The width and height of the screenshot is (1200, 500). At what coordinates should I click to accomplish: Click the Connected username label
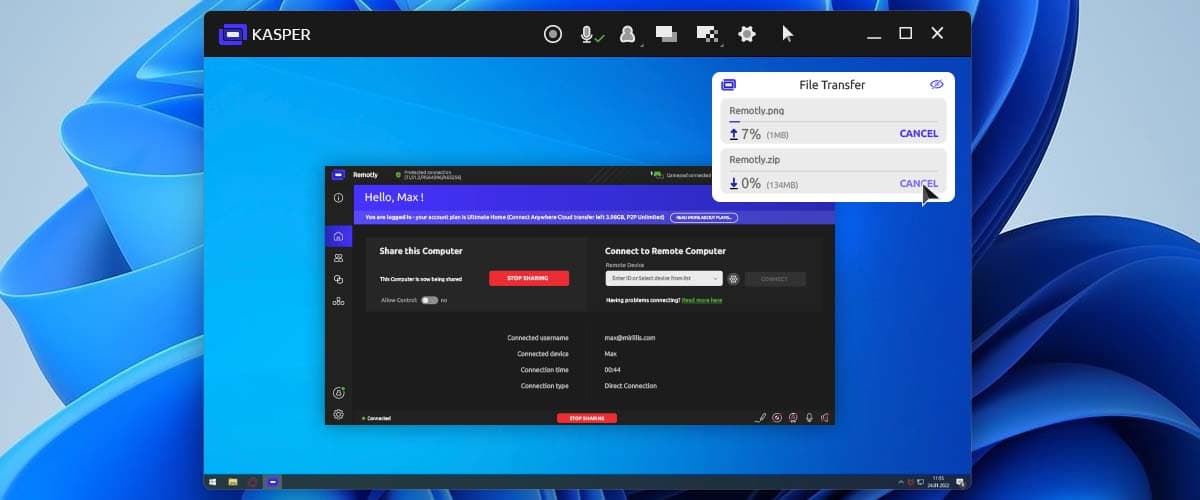[x=538, y=338]
